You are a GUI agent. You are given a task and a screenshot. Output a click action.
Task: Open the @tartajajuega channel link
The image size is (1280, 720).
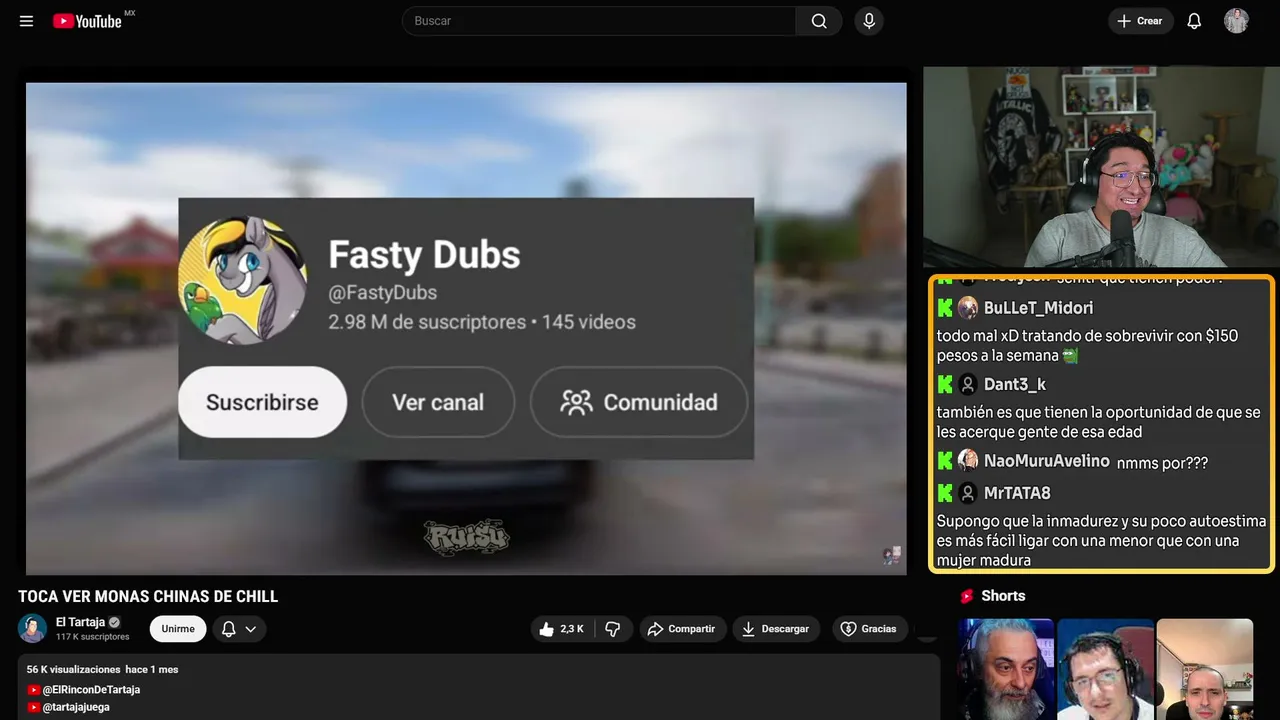coord(76,707)
